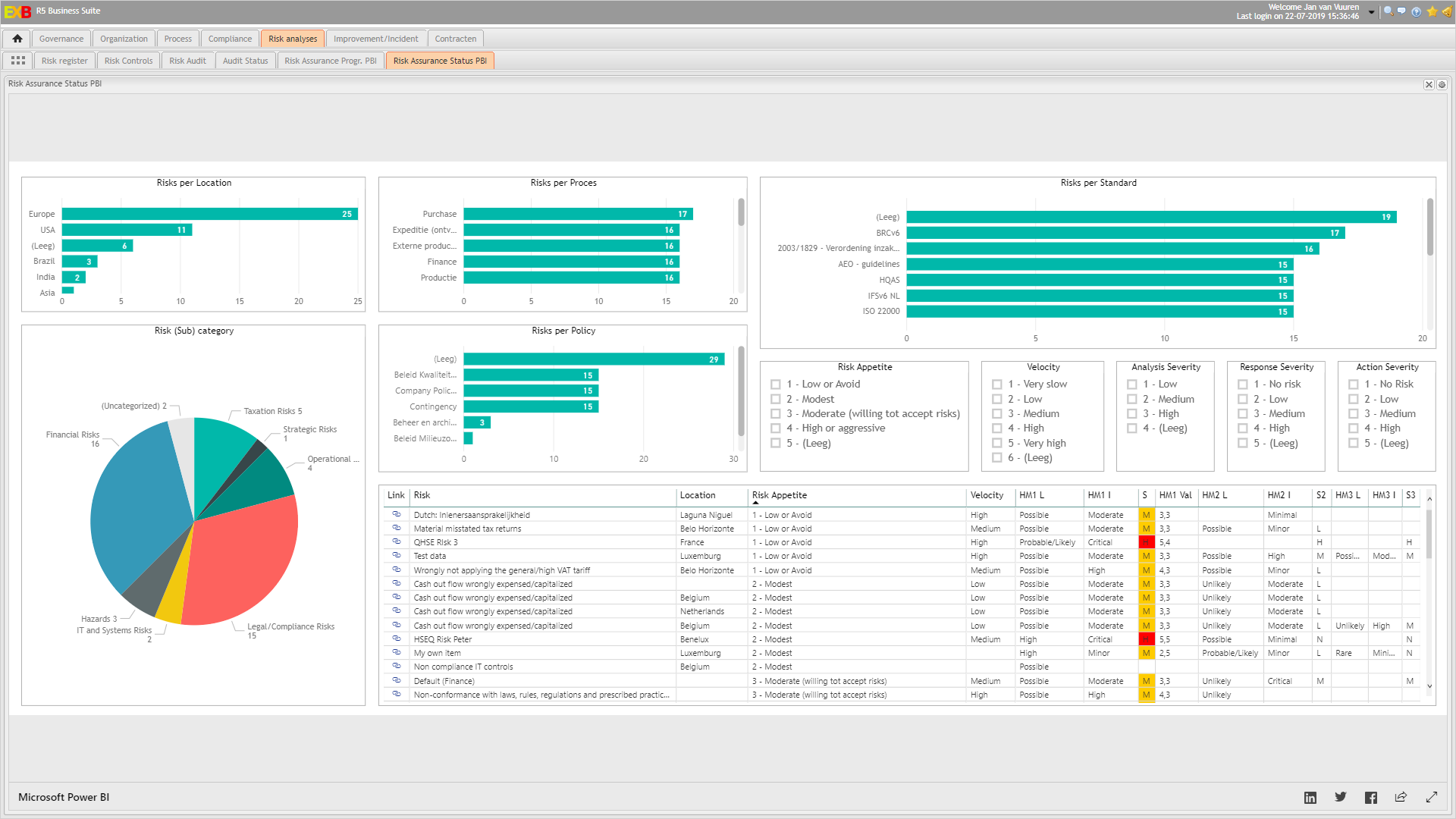Check the '1 - Low or Avoid' Risk Appetite box
1456x819 pixels.
[775, 384]
